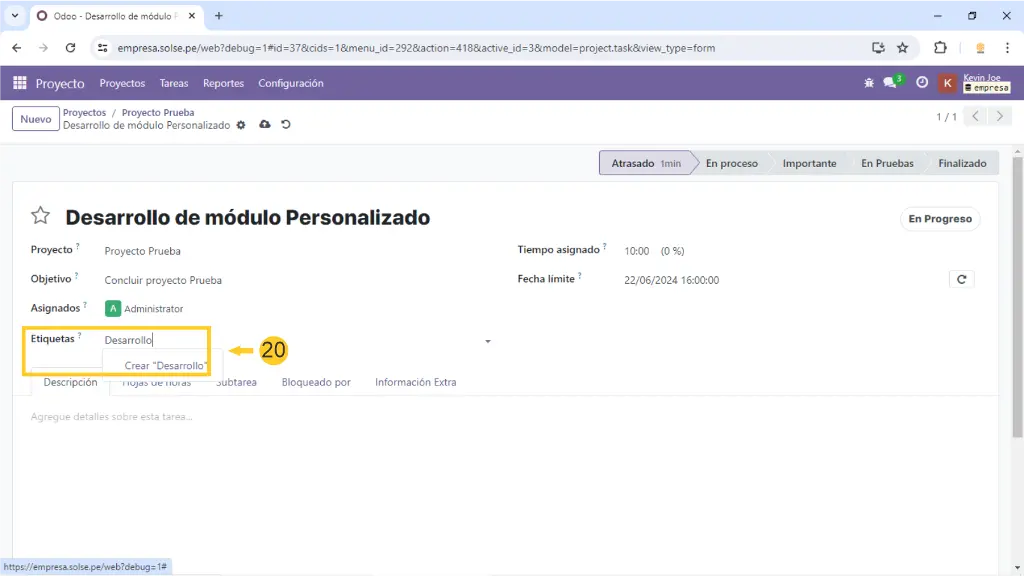Go to Proyecto Prueba breadcrumb link

point(158,113)
